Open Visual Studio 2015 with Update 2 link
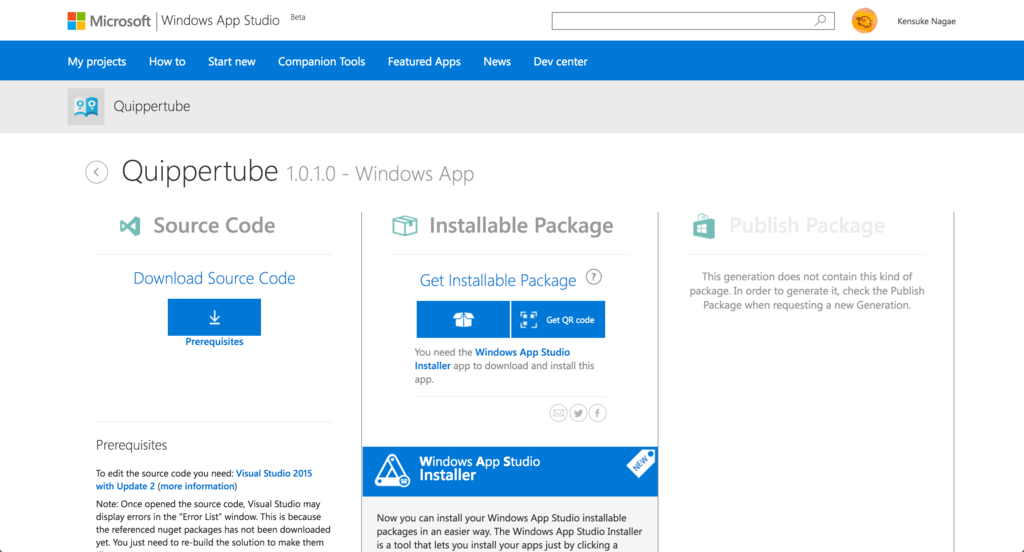This screenshot has width=1024, height=552. click(x=204, y=479)
